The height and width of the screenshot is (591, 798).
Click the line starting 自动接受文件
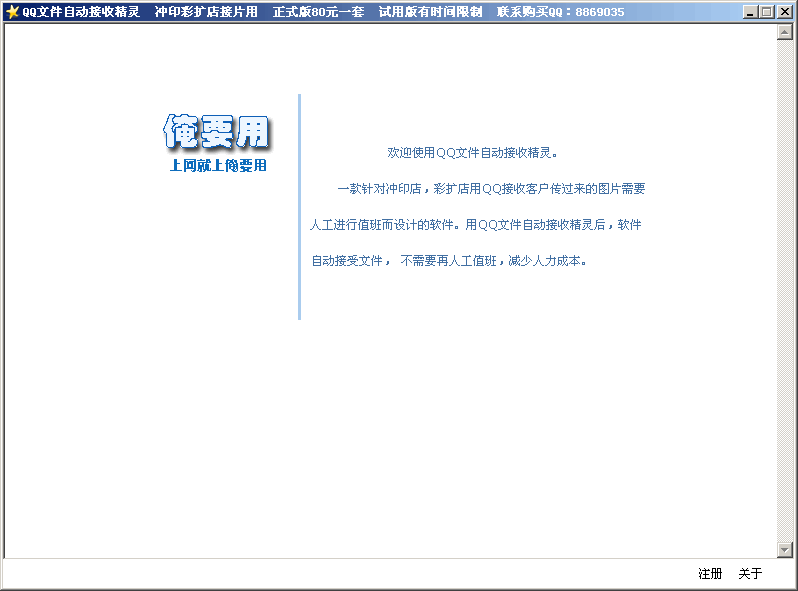[449, 261]
